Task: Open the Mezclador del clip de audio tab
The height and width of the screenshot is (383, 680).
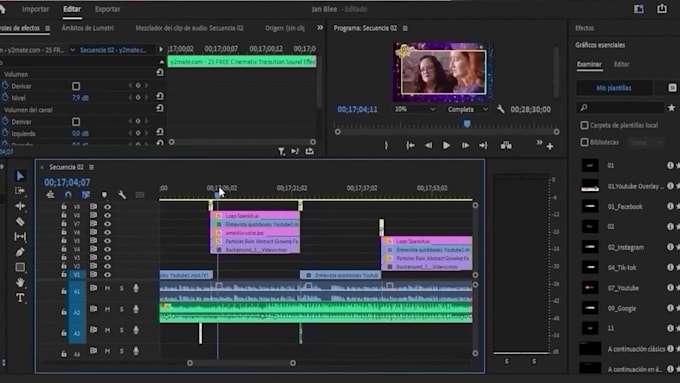Action: [190, 28]
